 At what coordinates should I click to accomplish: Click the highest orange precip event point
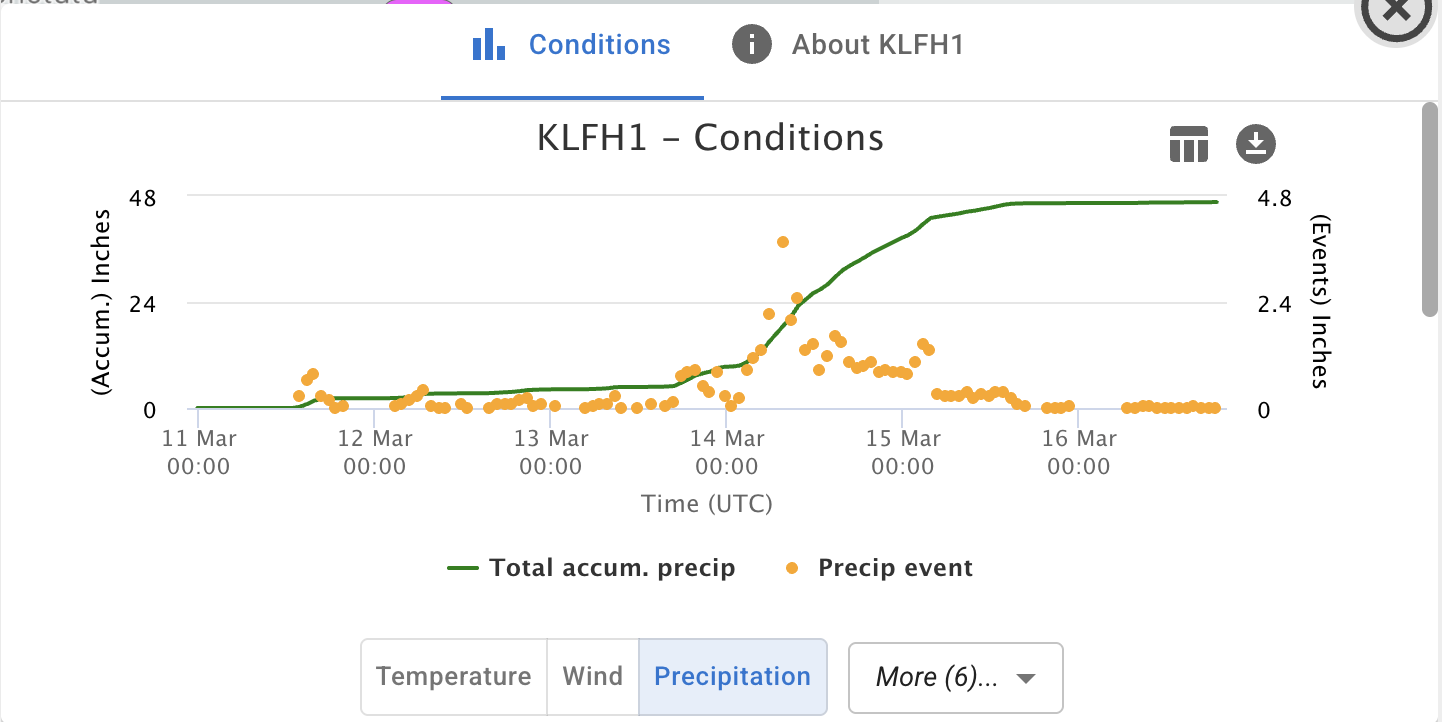(783, 242)
